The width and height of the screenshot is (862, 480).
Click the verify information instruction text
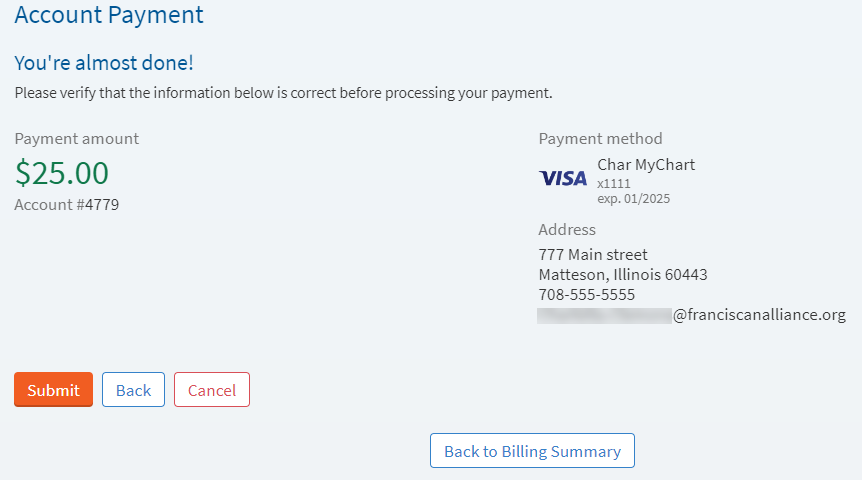pyautogui.click(x=283, y=93)
